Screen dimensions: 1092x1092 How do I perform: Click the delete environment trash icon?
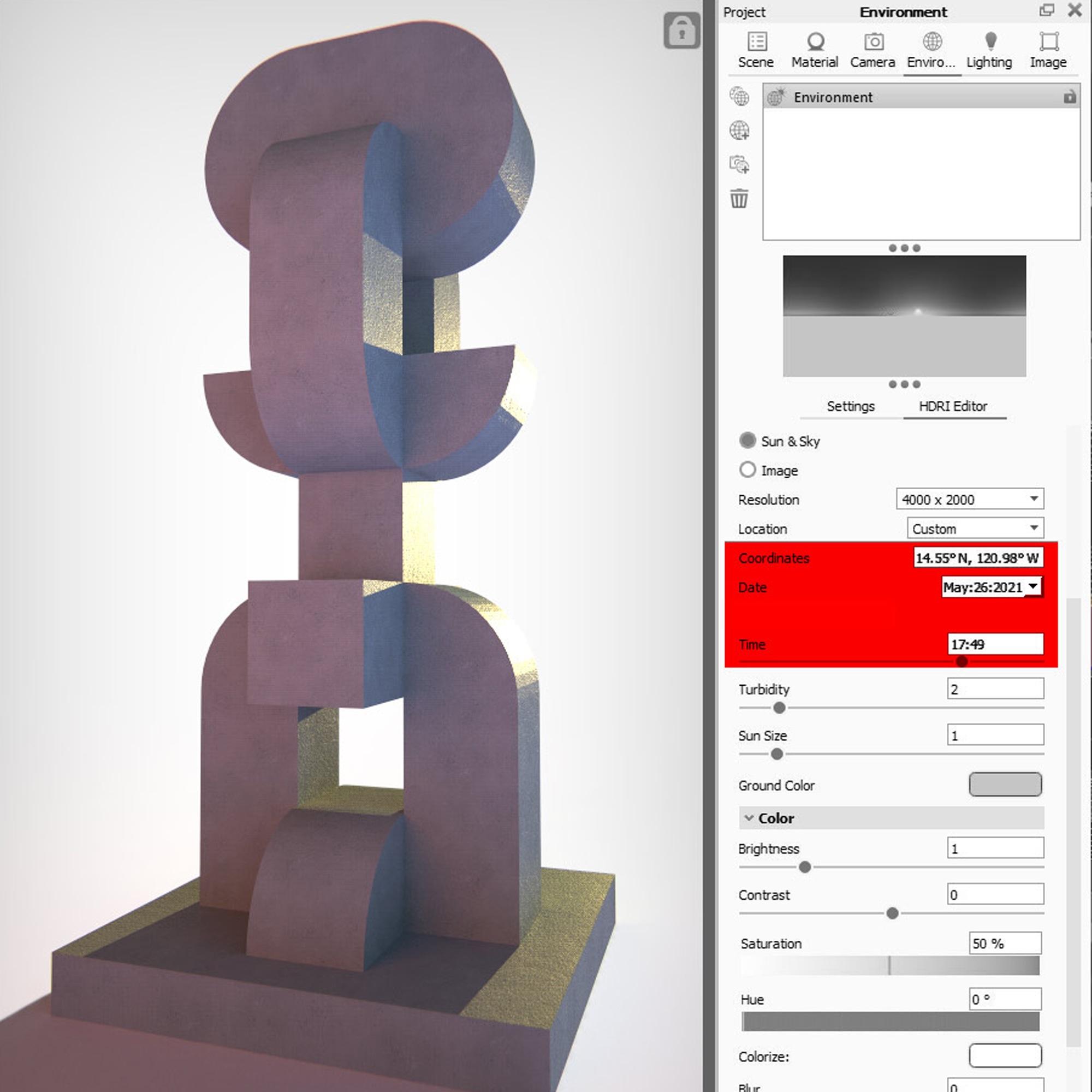click(x=739, y=199)
